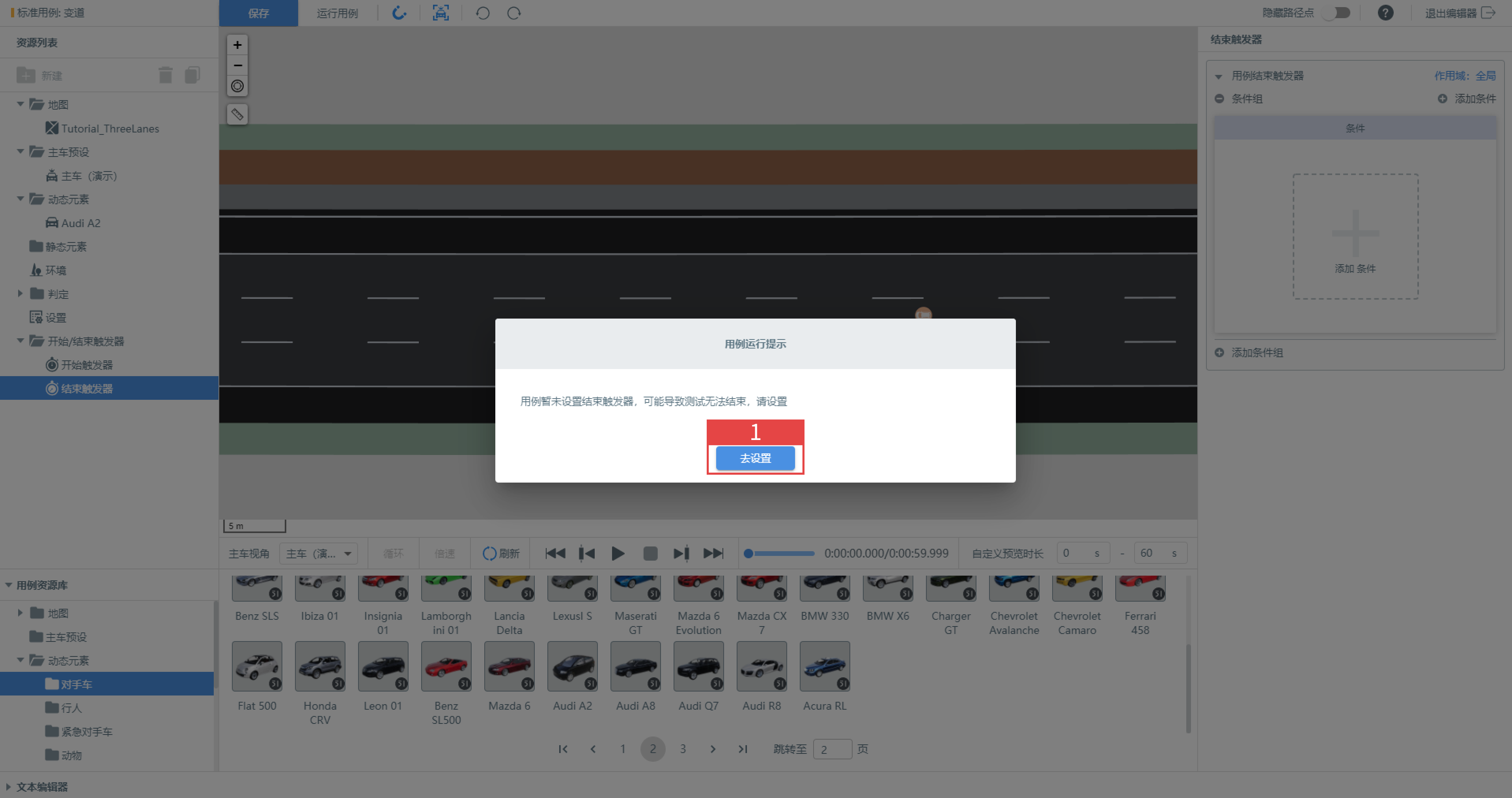Rewind playback to the start
Screen dimensions: 1512x798
pos(555,553)
